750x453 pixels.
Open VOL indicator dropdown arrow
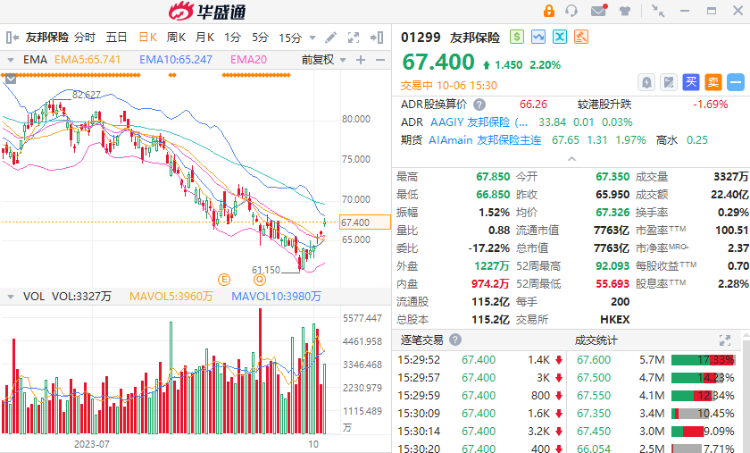[11, 297]
